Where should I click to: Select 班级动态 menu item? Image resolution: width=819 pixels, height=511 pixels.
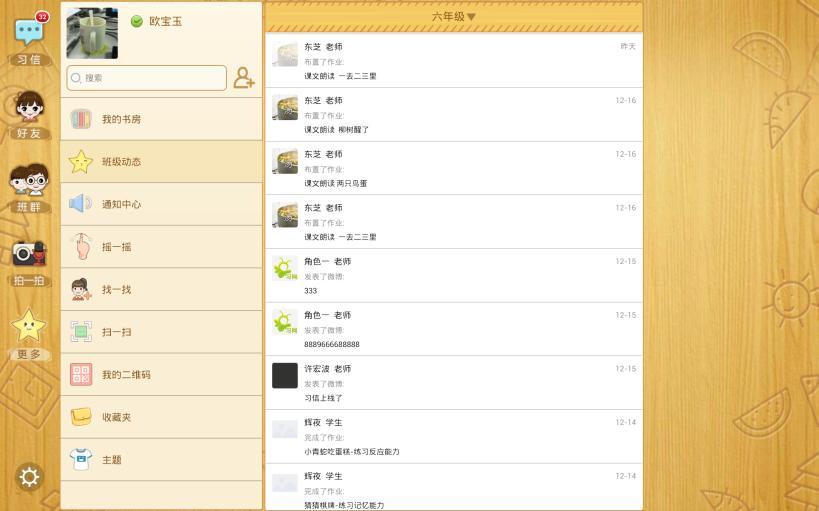(x=161, y=162)
